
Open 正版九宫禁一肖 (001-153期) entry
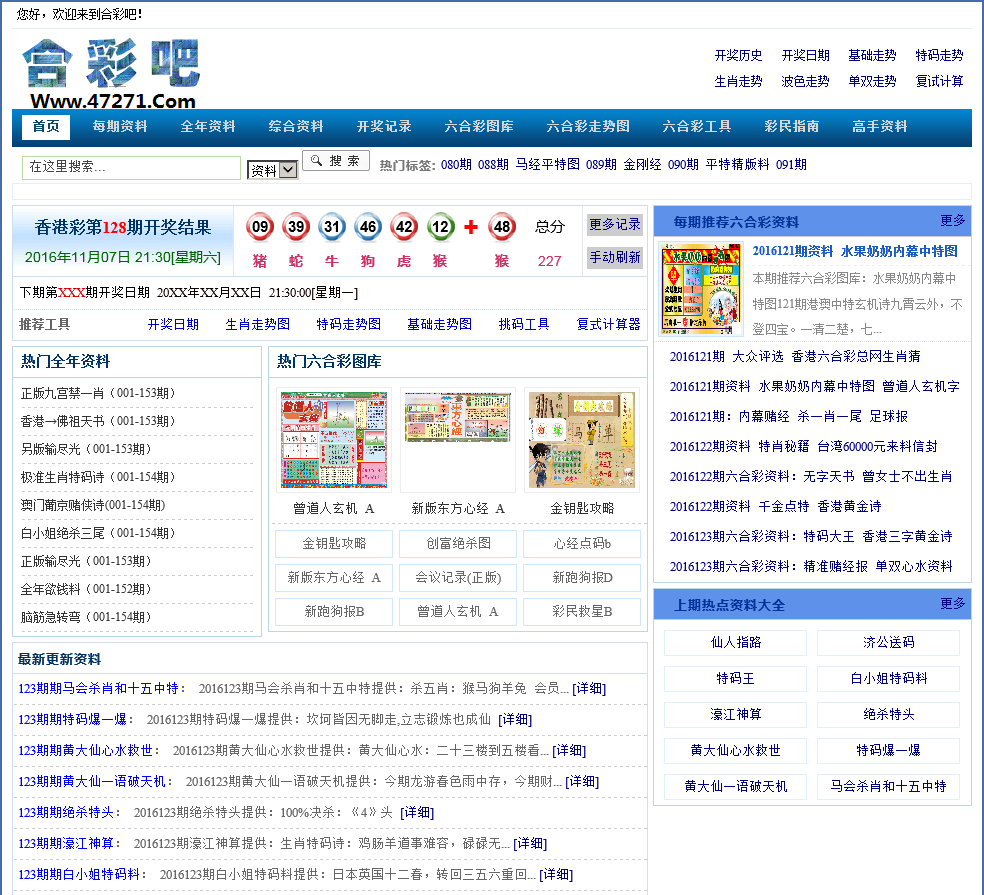(99, 394)
